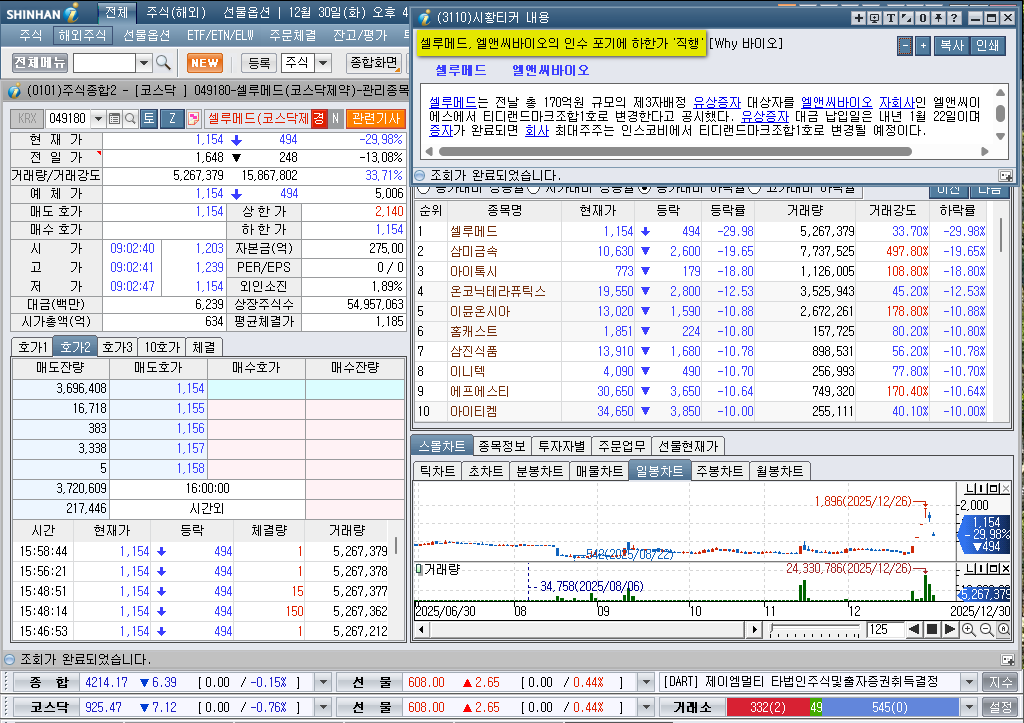This screenshot has height=723, width=1024.
Task: Click the screen-add icon in ticker status bar
Action: (1006, 176)
